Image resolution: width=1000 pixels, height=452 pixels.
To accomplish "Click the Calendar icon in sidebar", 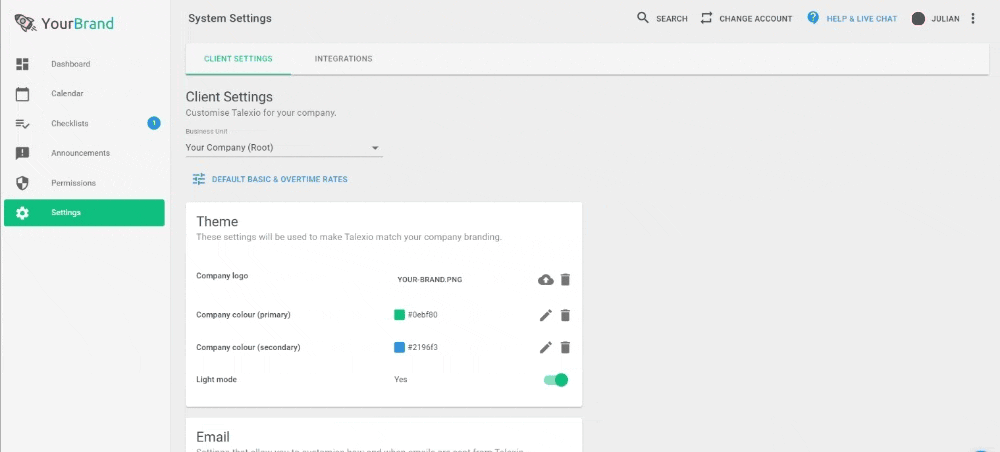I will tap(22, 94).
